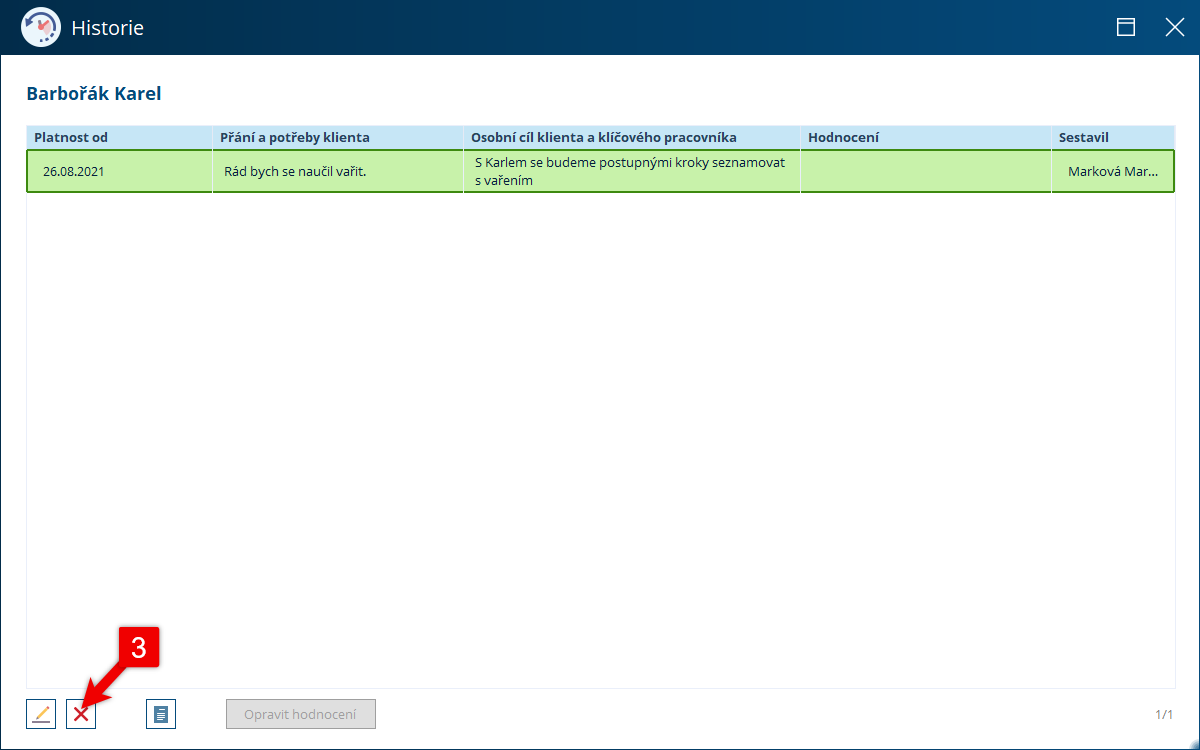
Task: Maximize the Historie window
Action: [x=1126, y=27]
